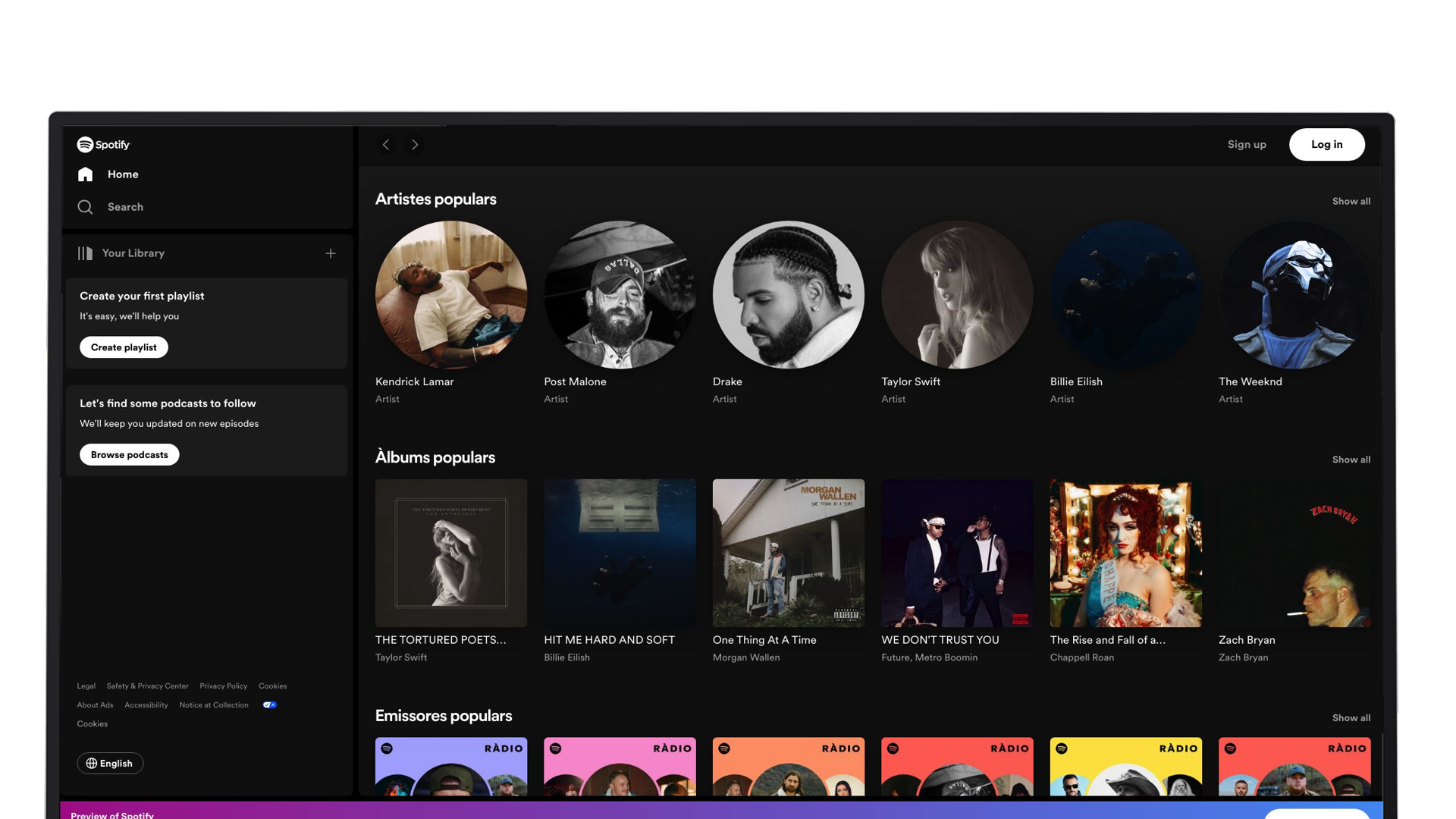Click the Artistes populars heading
The width and height of the screenshot is (1456, 819).
[436, 199]
